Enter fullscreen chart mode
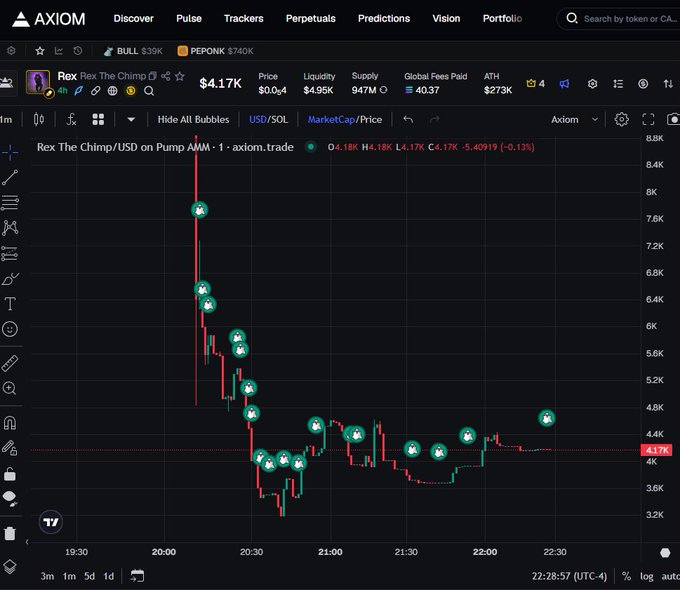Viewport: 680px width, 590px height. (648, 119)
